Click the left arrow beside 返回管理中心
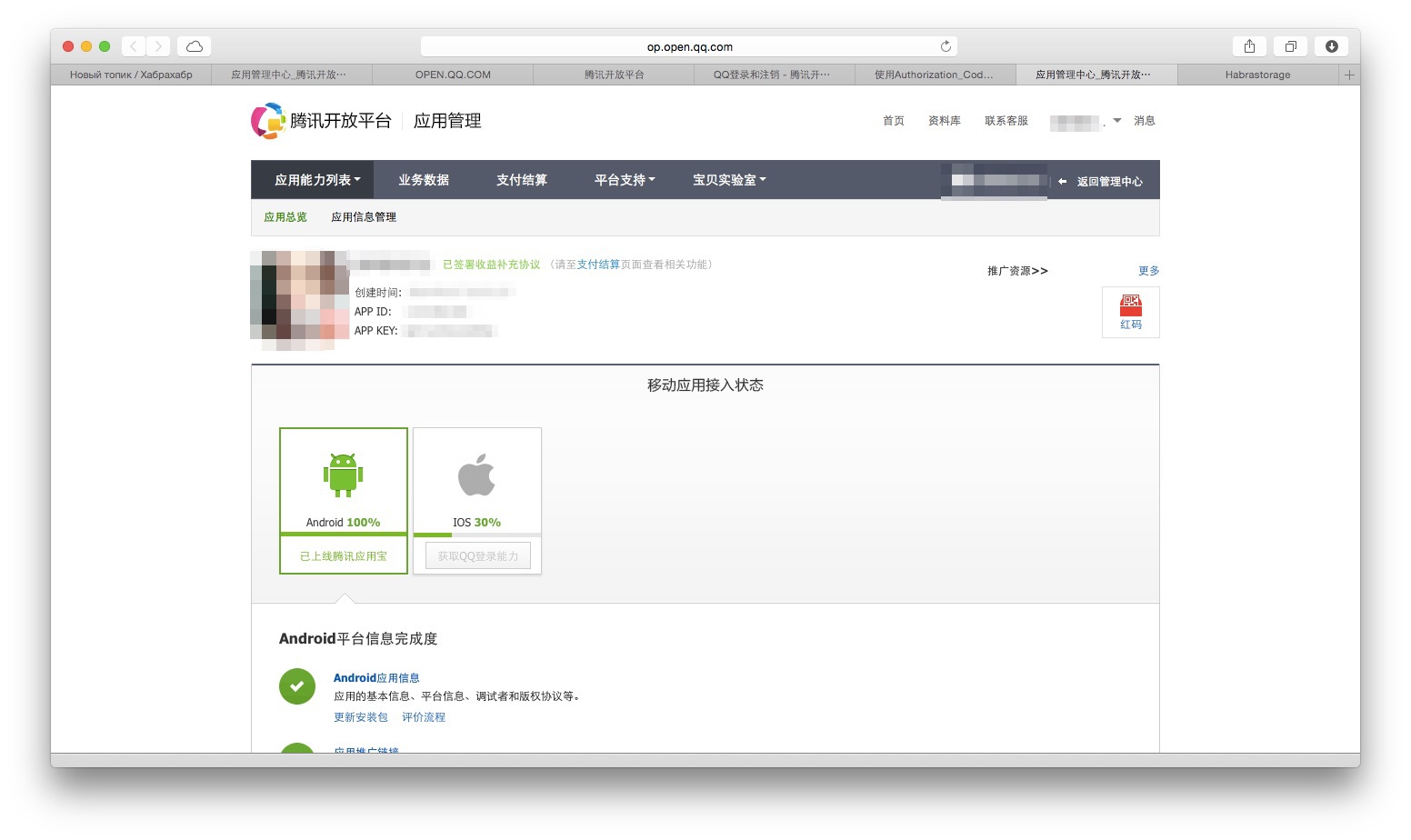This screenshot has height=840, width=1411. (x=1062, y=182)
